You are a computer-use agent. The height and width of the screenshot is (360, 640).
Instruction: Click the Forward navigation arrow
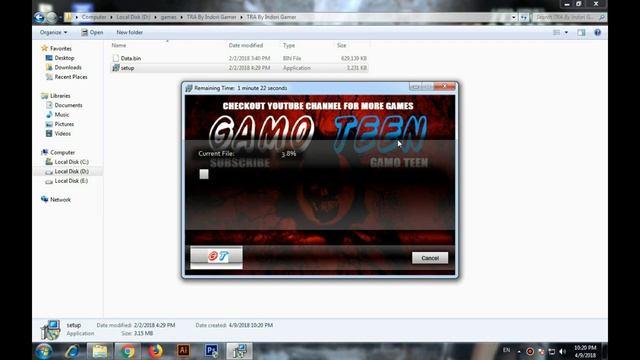(x=51, y=17)
